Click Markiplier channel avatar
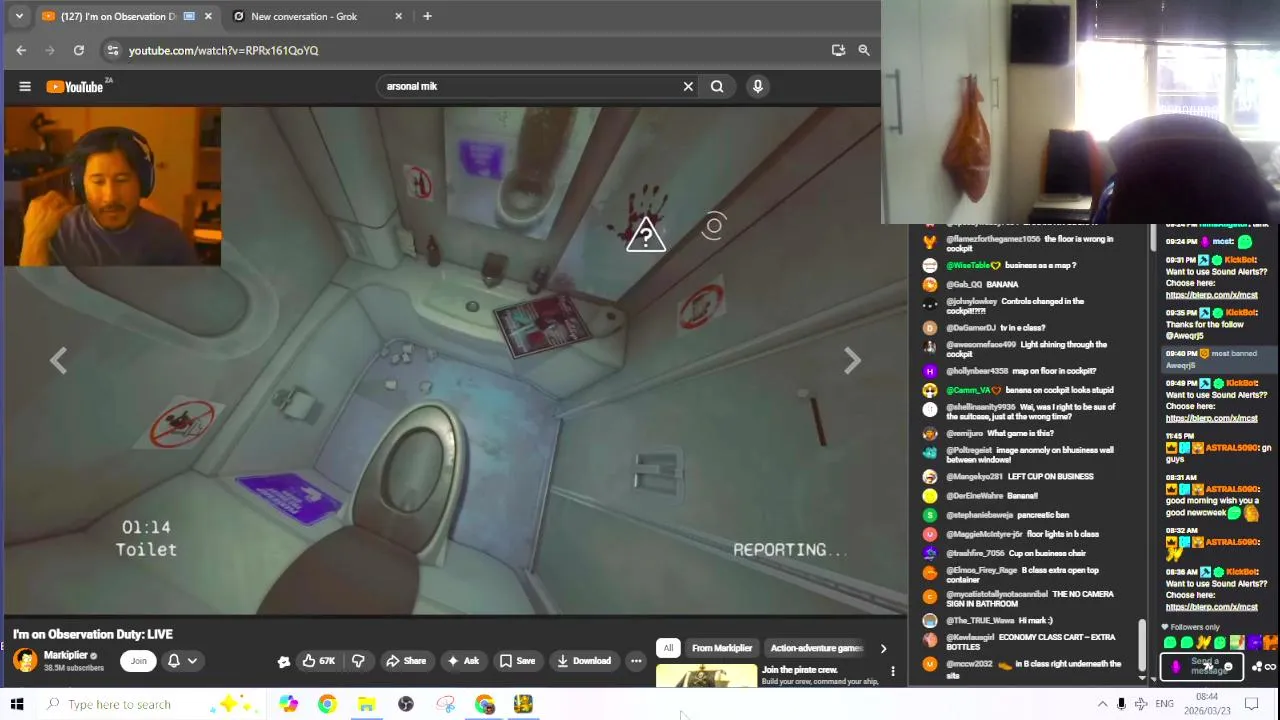The width and height of the screenshot is (1280, 720). (x=25, y=660)
